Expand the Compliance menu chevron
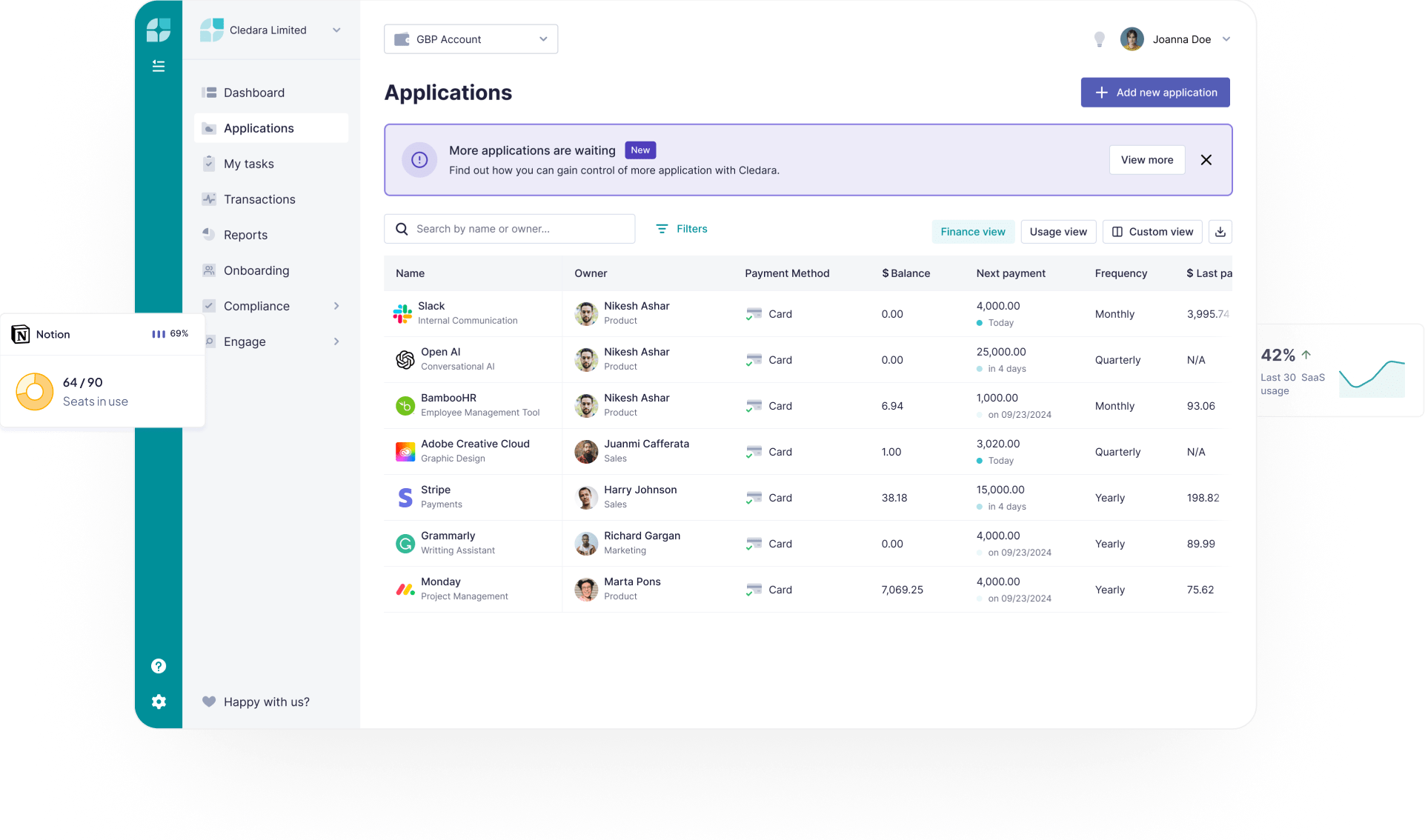 tap(337, 306)
